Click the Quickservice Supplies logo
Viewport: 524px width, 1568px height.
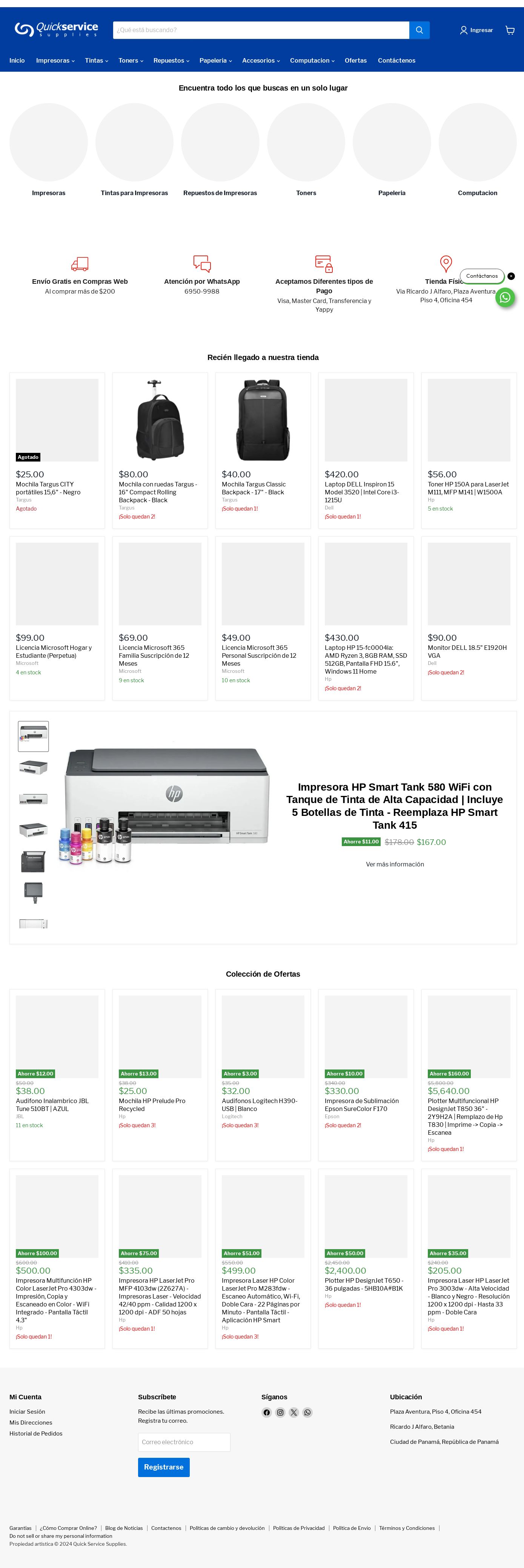56,29
